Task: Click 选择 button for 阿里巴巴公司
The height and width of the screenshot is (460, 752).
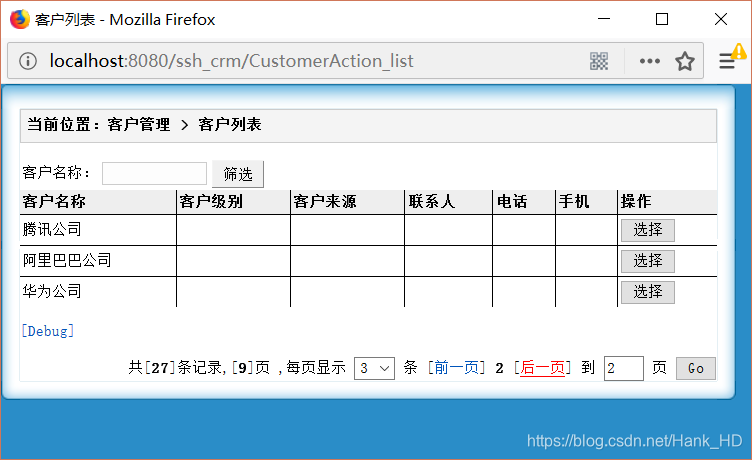Action: (647, 261)
